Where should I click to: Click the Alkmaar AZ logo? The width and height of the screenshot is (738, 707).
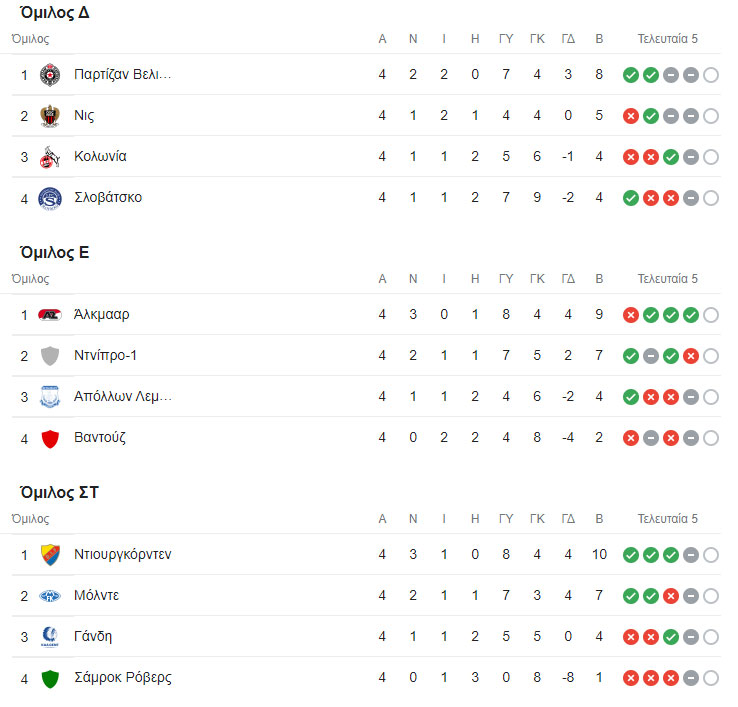[x=49, y=315]
